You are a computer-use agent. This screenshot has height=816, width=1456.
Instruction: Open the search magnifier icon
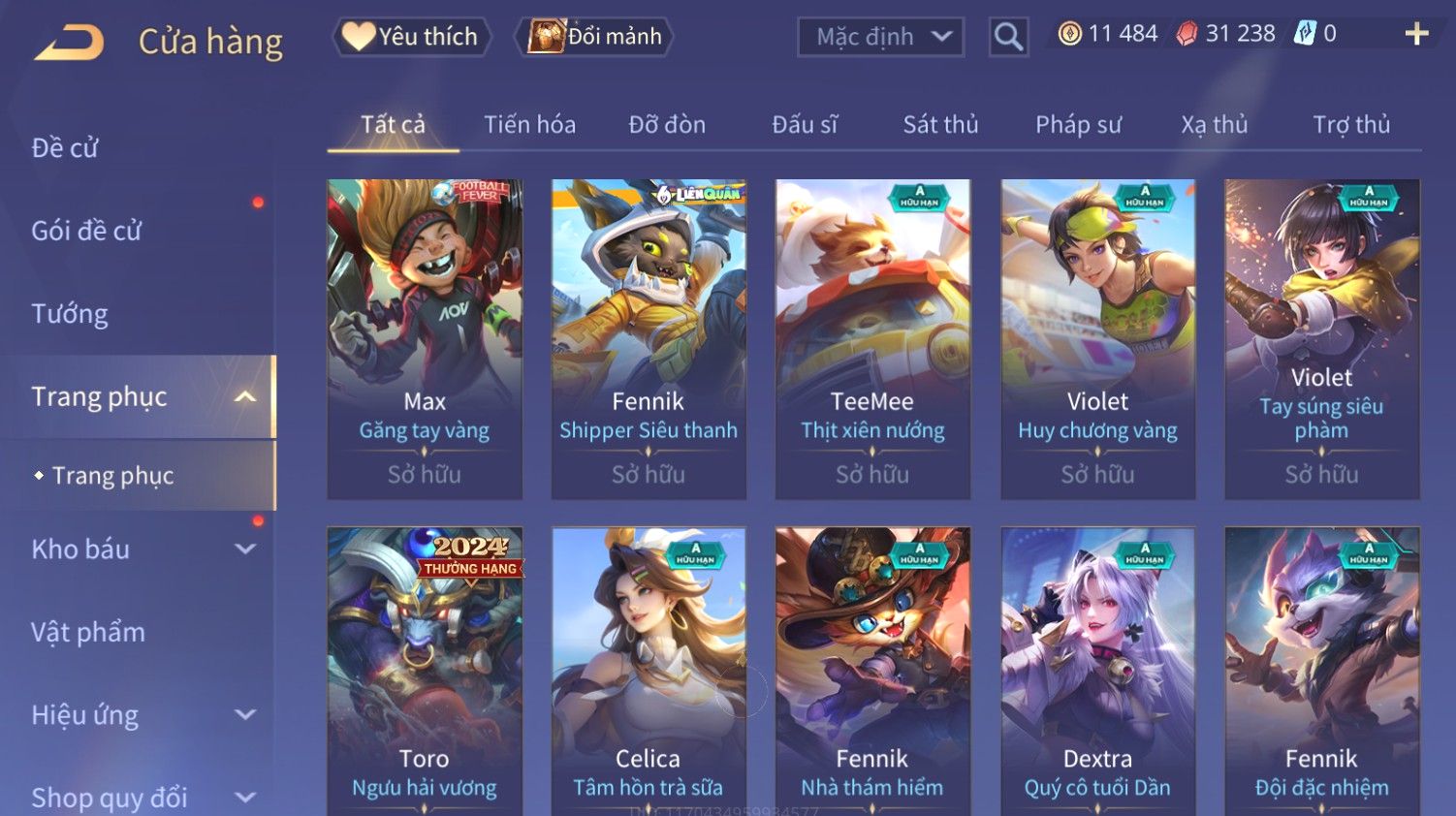tap(1008, 37)
